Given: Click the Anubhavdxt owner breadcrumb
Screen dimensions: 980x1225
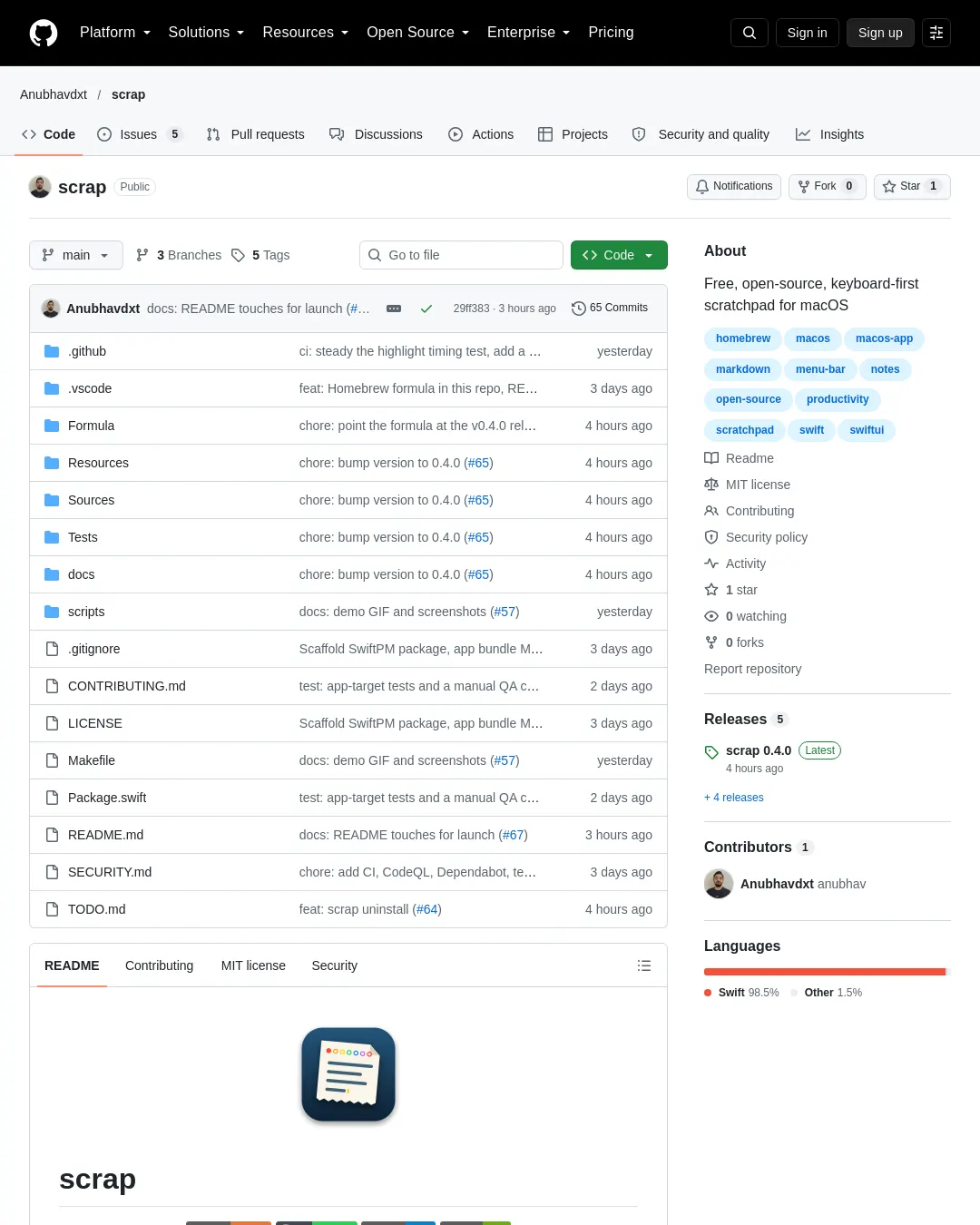Looking at the screenshot, I should pyautogui.click(x=54, y=94).
